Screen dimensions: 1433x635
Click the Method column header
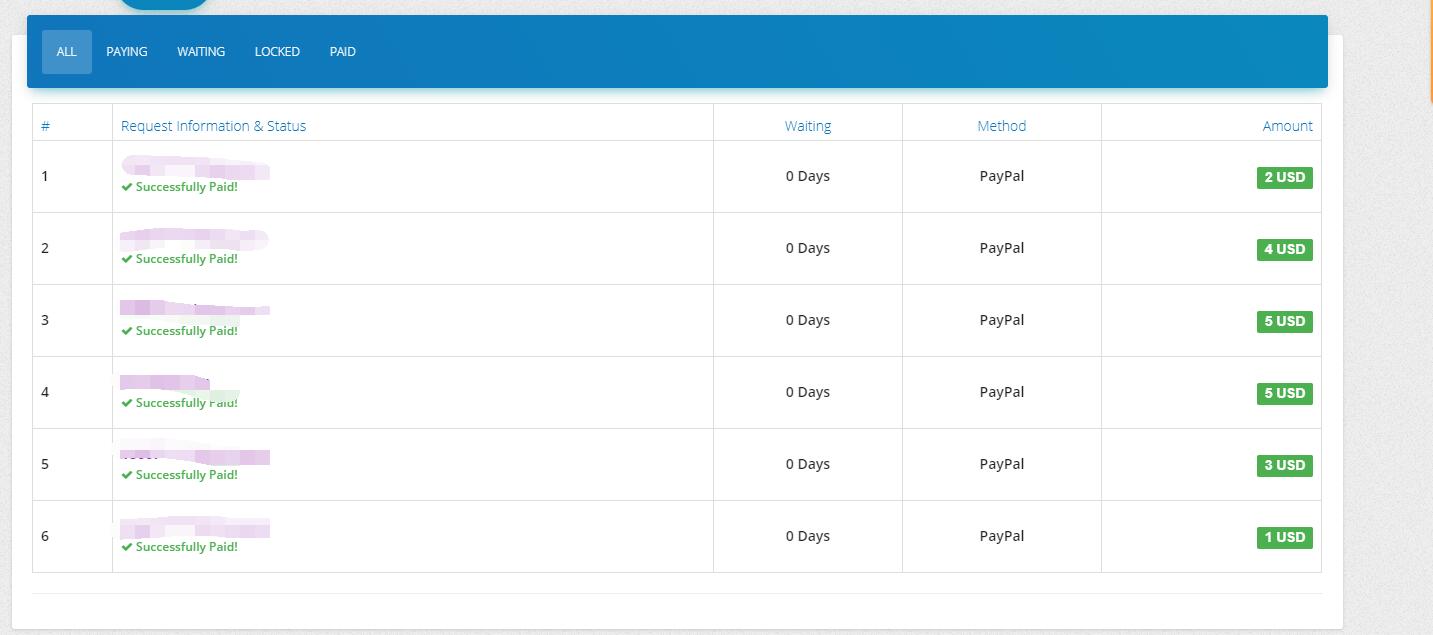point(1001,126)
